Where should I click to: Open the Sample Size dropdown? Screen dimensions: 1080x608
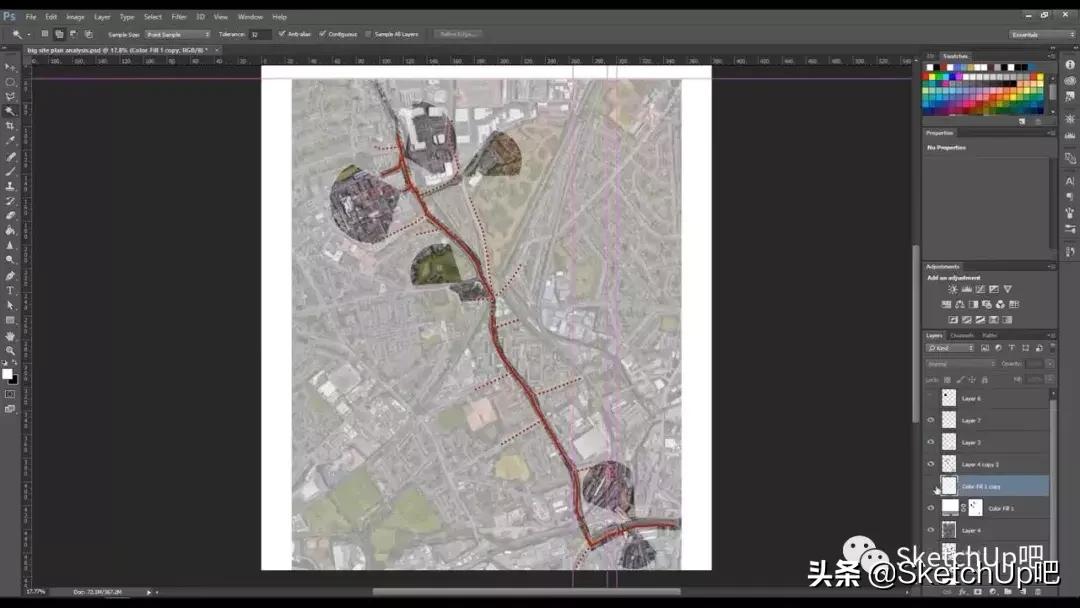pyautogui.click(x=178, y=33)
